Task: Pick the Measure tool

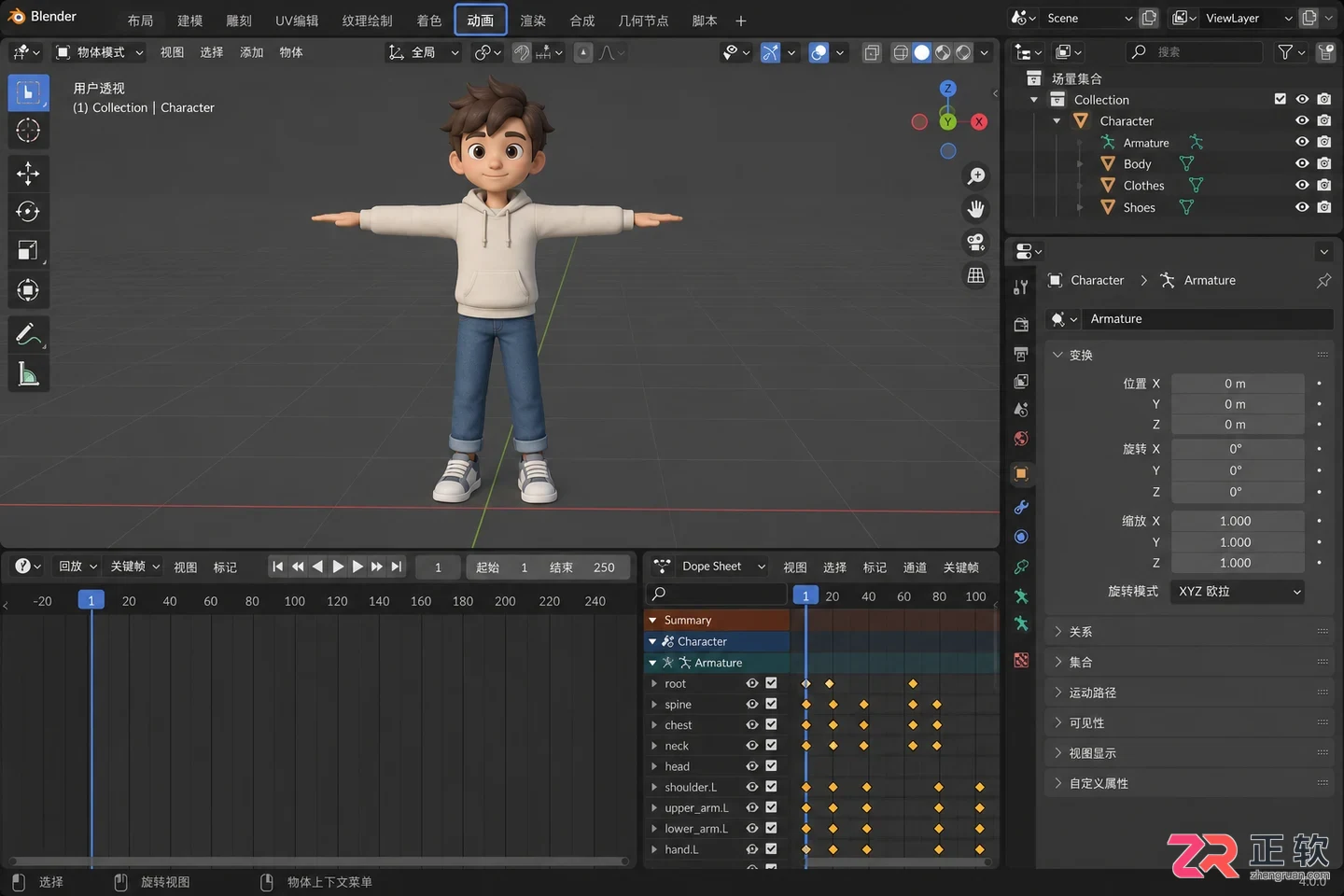Action: [28, 374]
